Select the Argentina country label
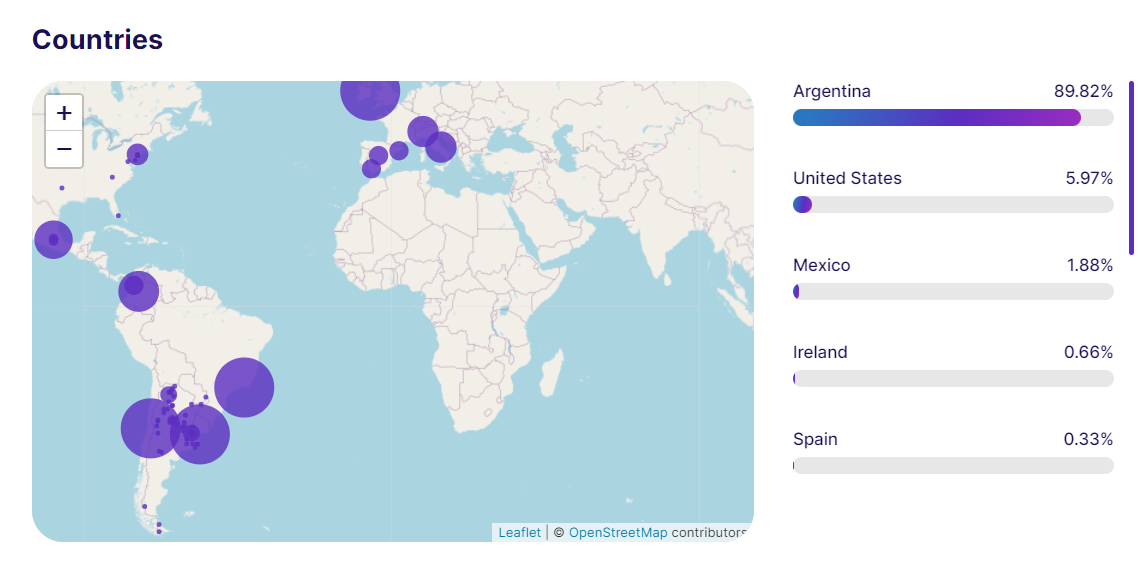The height and width of the screenshot is (564, 1146). point(832,91)
